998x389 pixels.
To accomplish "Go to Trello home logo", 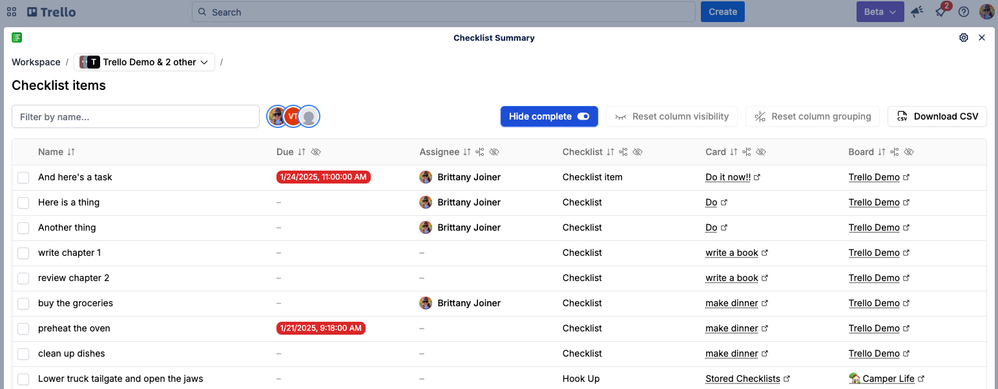I will (52, 11).
